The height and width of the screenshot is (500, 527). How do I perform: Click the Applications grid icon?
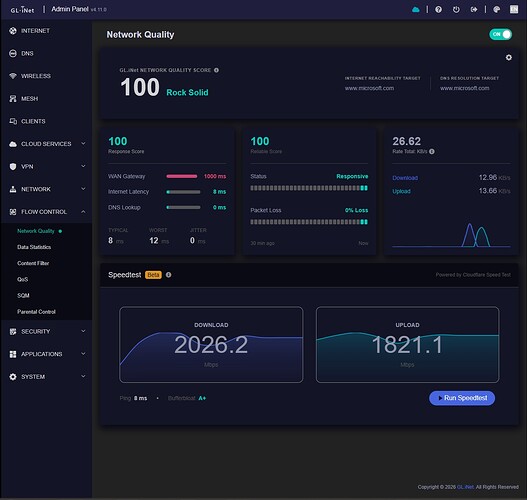pyautogui.click(x=13, y=354)
